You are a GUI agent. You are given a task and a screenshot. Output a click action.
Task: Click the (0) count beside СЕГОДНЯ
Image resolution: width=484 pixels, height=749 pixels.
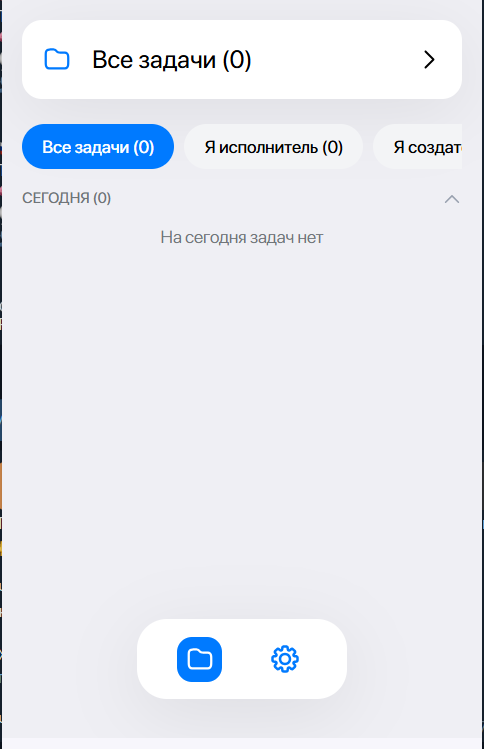click(102, 198)
